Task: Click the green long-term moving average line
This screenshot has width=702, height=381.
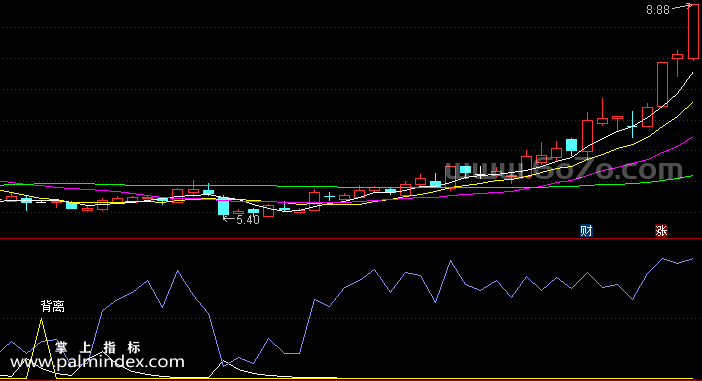Action: pos(134,184)
